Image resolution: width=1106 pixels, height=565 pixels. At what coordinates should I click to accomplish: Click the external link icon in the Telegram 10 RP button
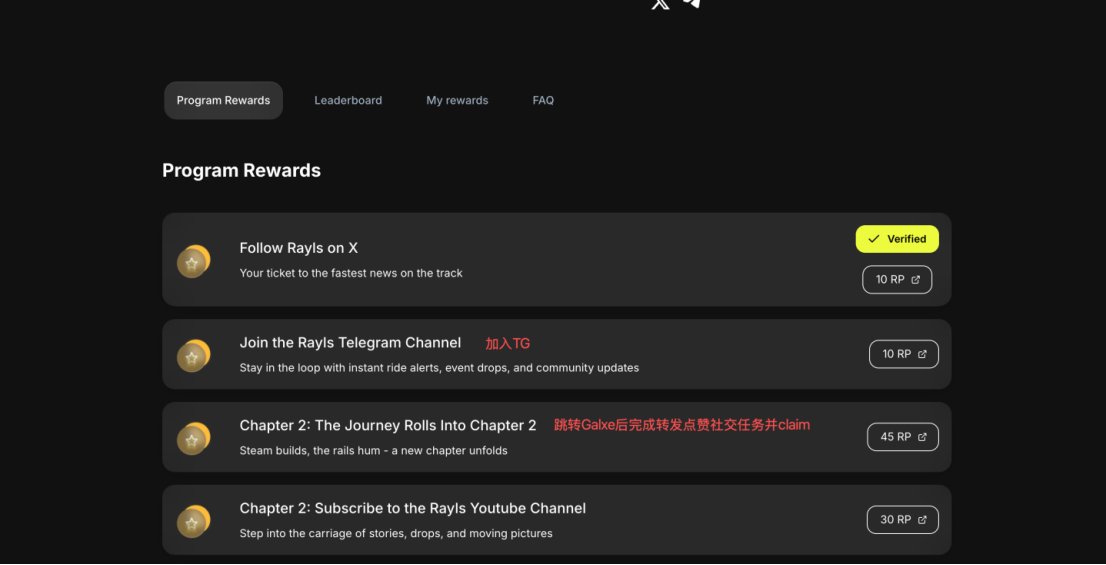click(922, 354)
